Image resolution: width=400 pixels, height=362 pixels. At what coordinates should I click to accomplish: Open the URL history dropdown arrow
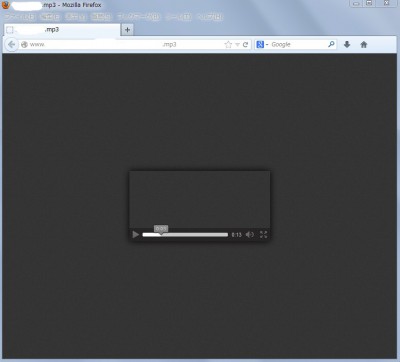pos(237,45)
